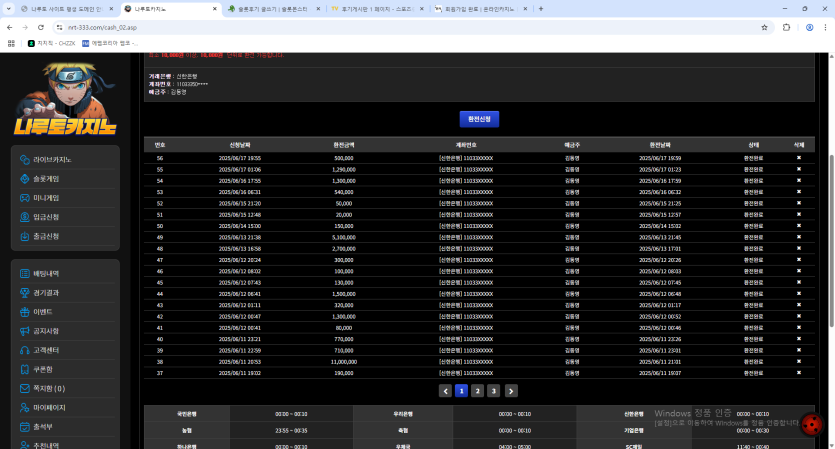Click the page vertical scrollbar
This screenshot has width=835, height=449.
point(830,200)
